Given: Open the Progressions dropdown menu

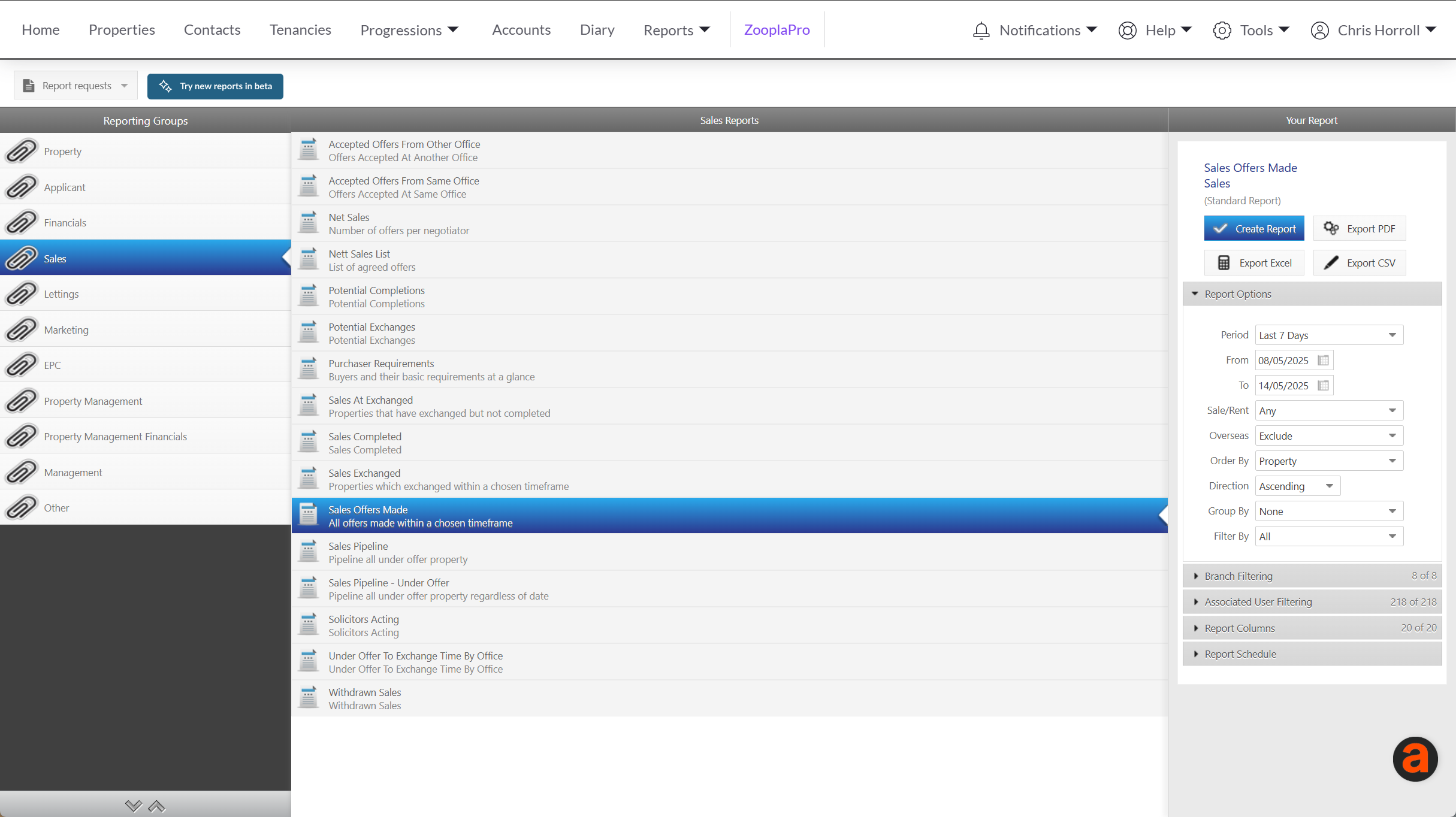Looking at the screenshot, I should pos(409,30).
